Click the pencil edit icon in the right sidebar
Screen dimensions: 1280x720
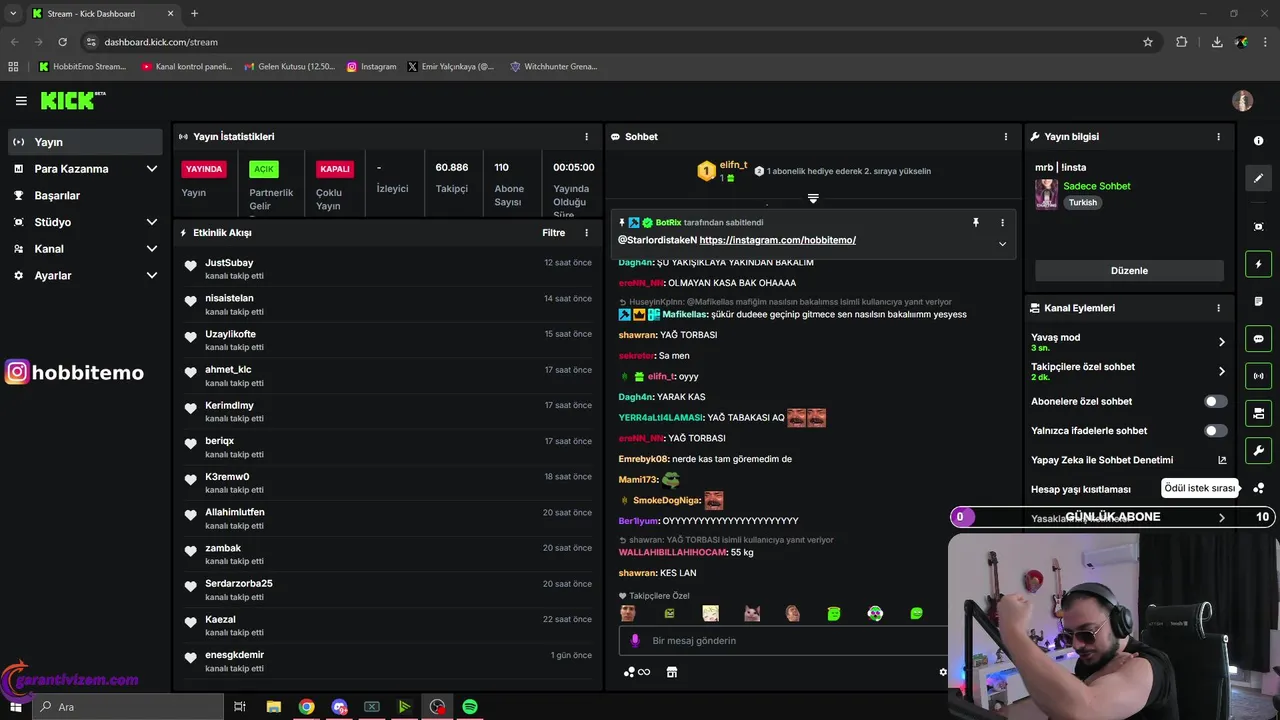click(1259, 178)
